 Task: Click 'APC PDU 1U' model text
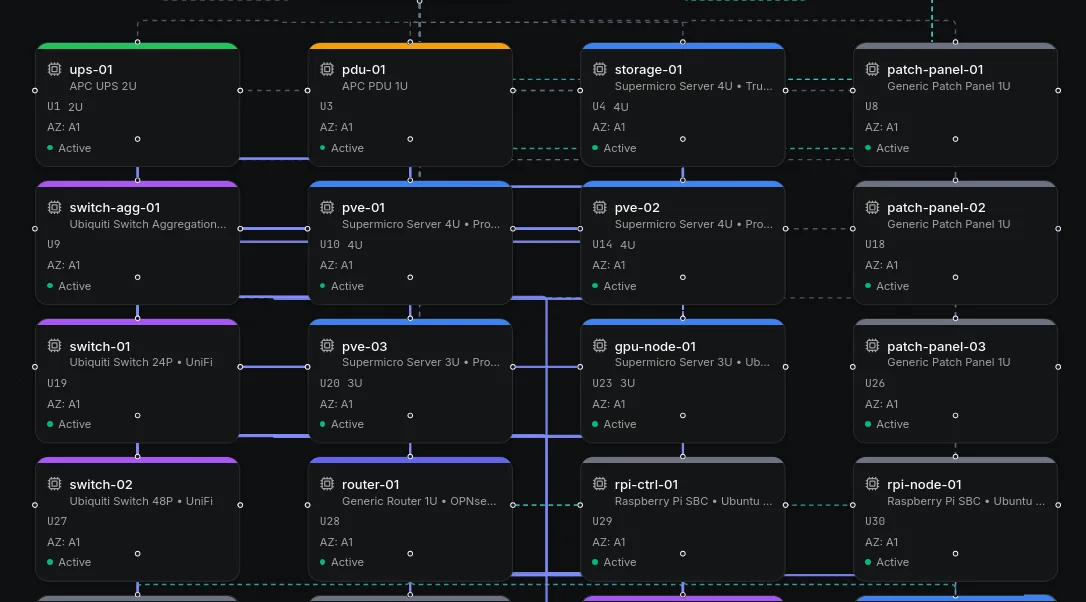pyautogui.click(x=375, y=86)
